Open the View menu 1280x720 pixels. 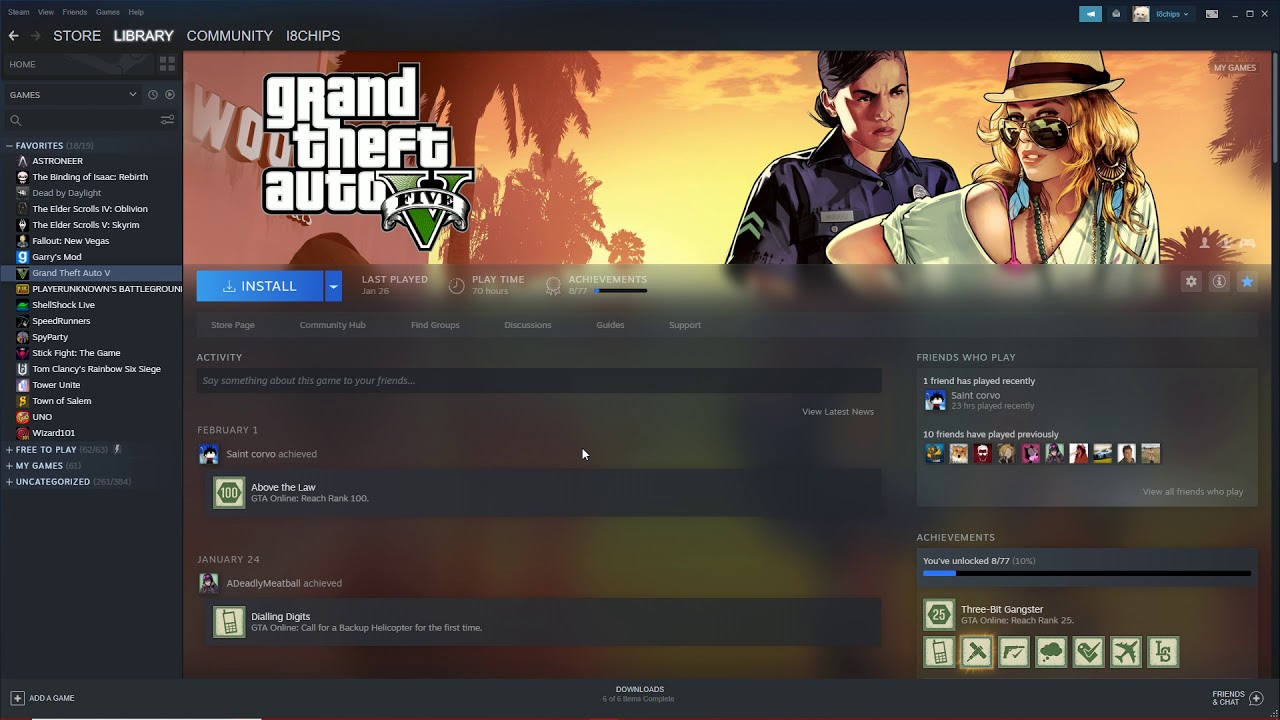point(46,12)
